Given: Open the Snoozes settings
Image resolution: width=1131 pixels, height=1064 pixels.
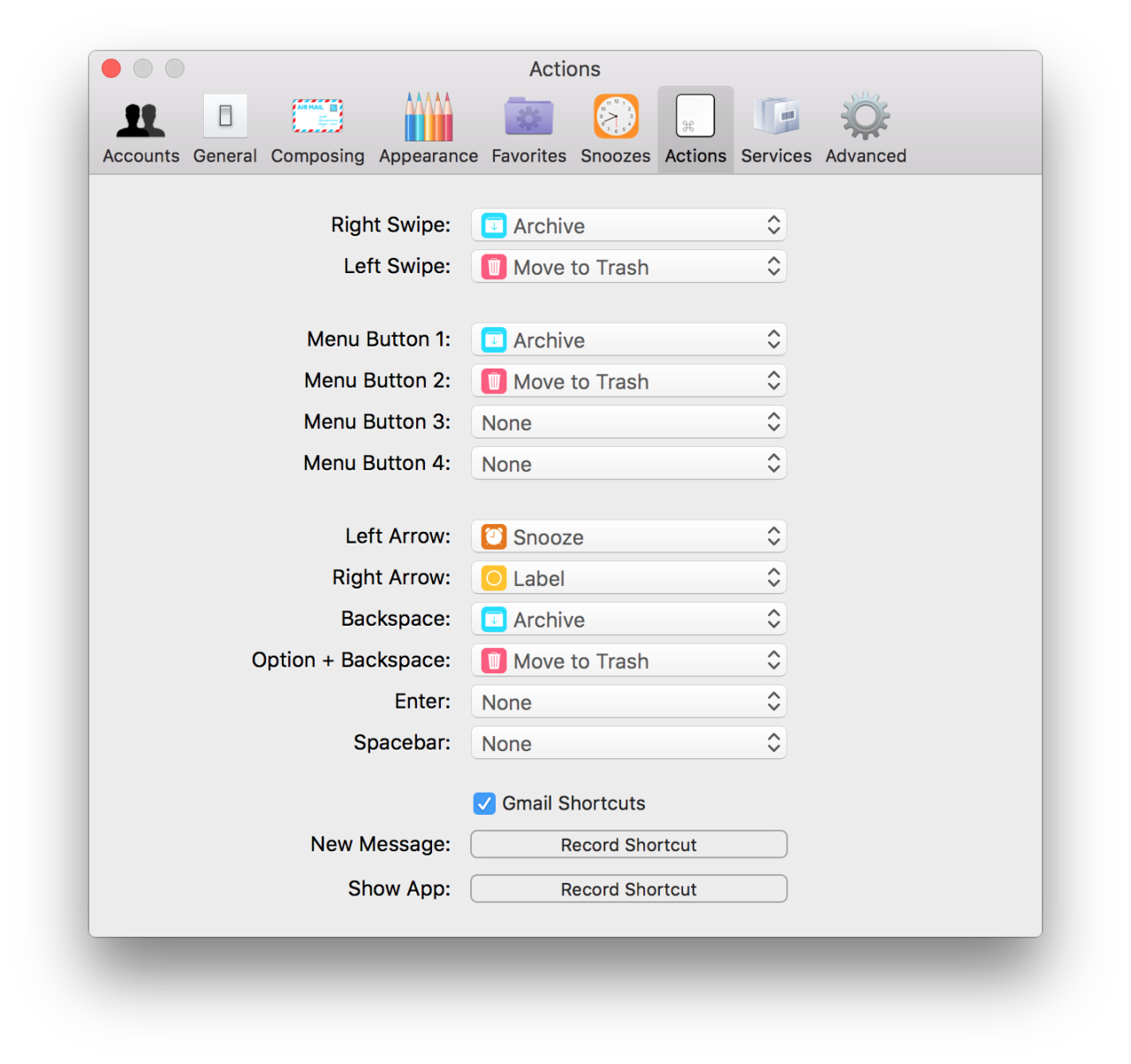Looking at the screenshot, I should click(x=615, y=128).
